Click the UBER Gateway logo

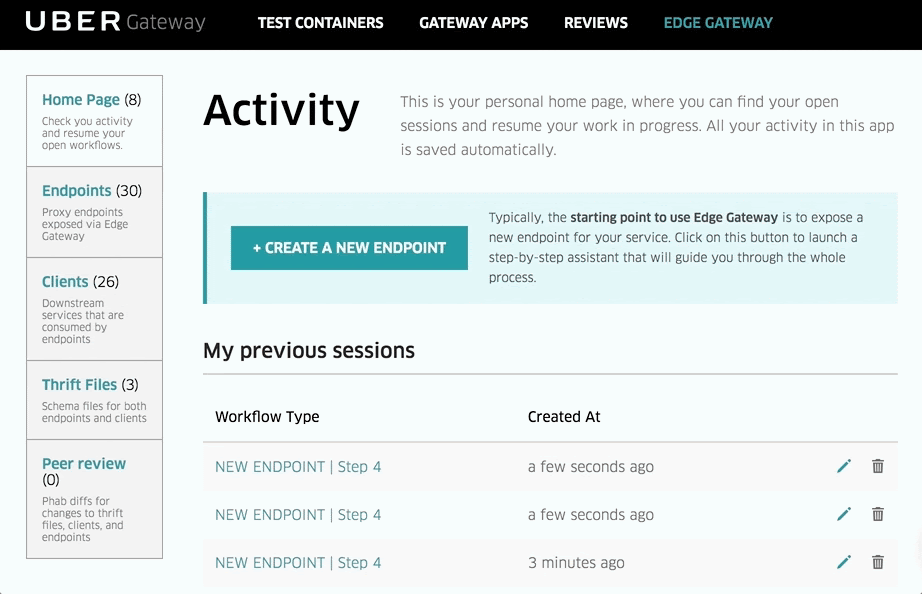tap(115, 22)
